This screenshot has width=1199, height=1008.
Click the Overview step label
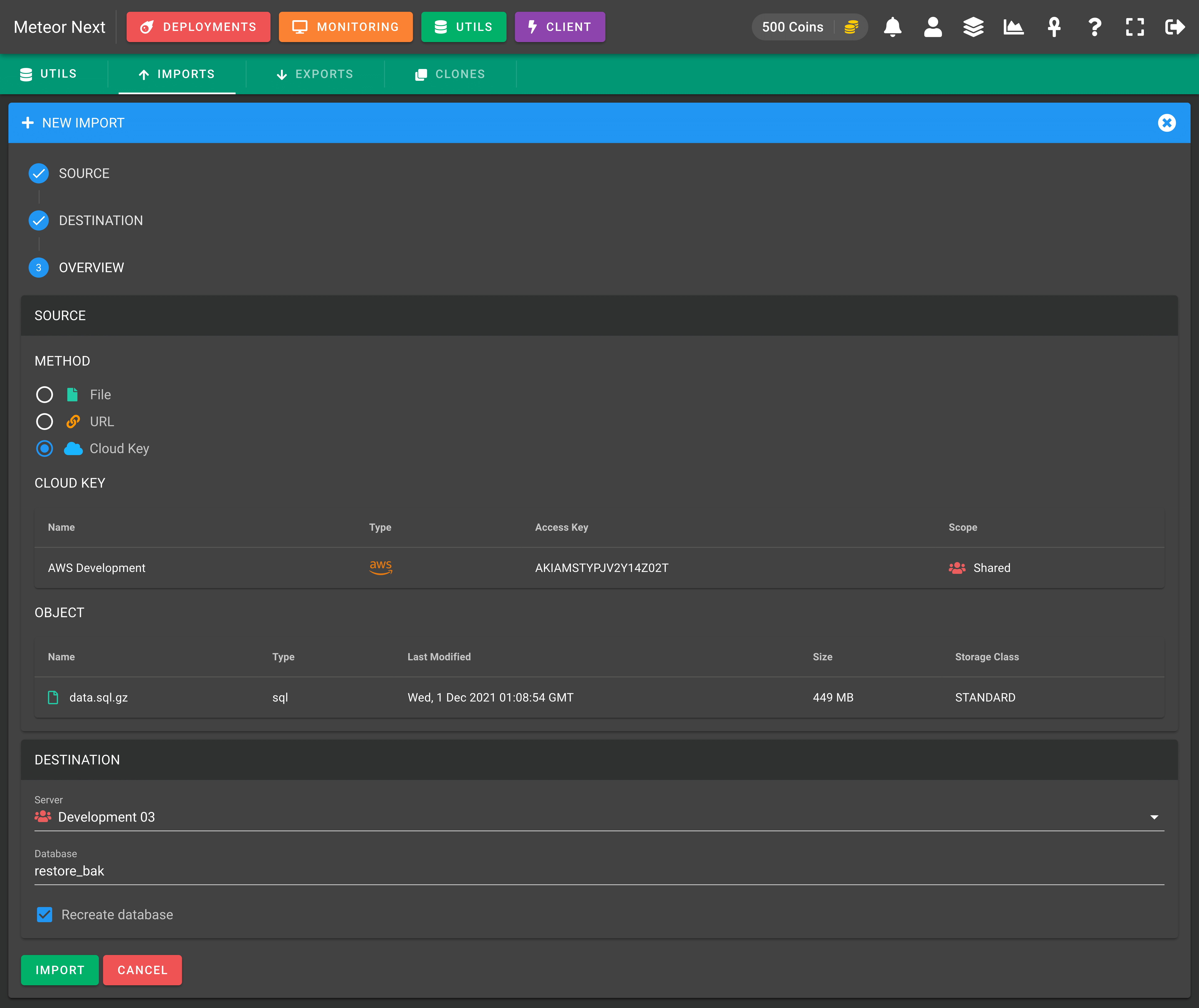(92, 267)
